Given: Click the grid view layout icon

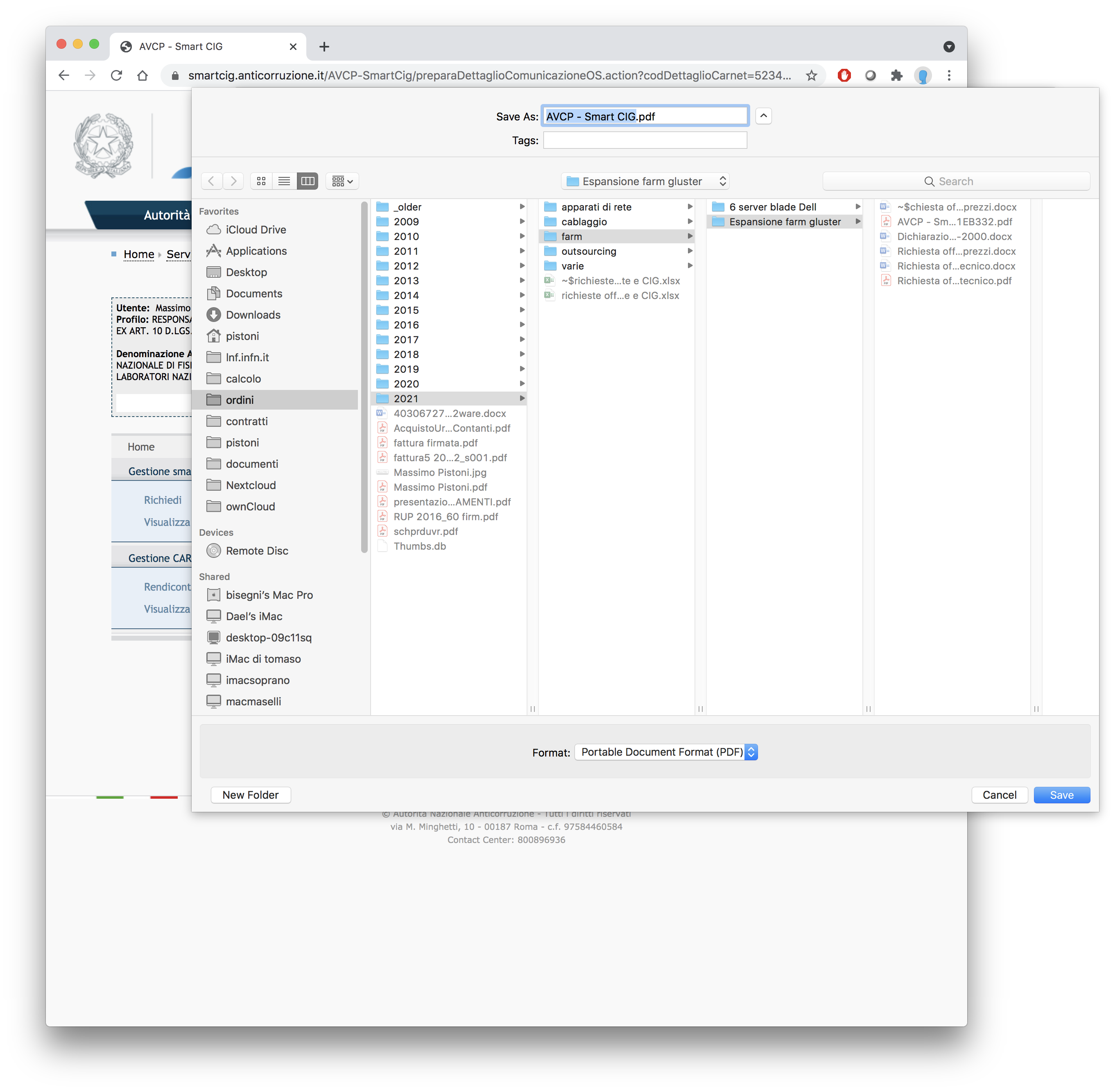Looking at the screenshot, I should click(262, 181).
